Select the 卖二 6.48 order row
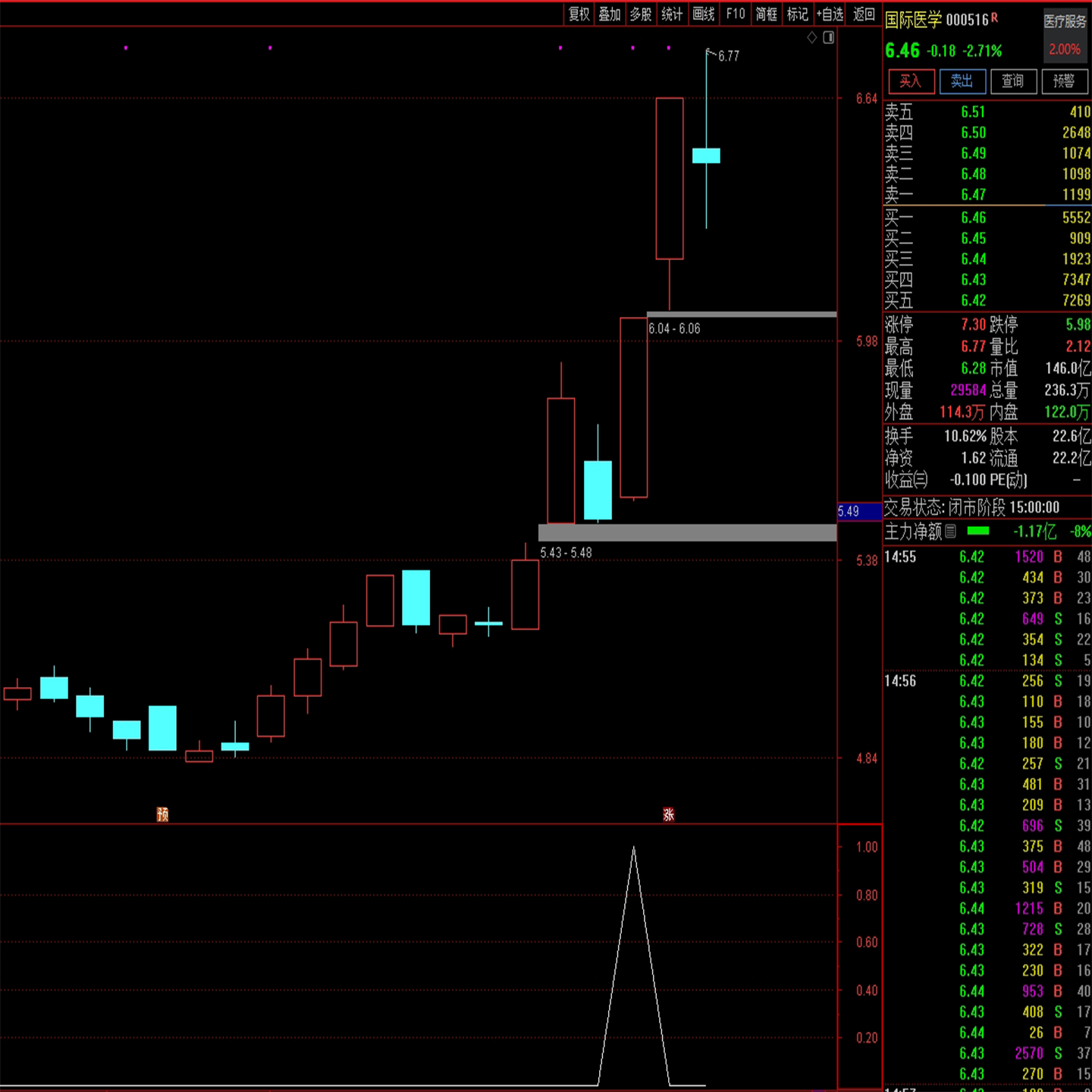 (987, 174)
